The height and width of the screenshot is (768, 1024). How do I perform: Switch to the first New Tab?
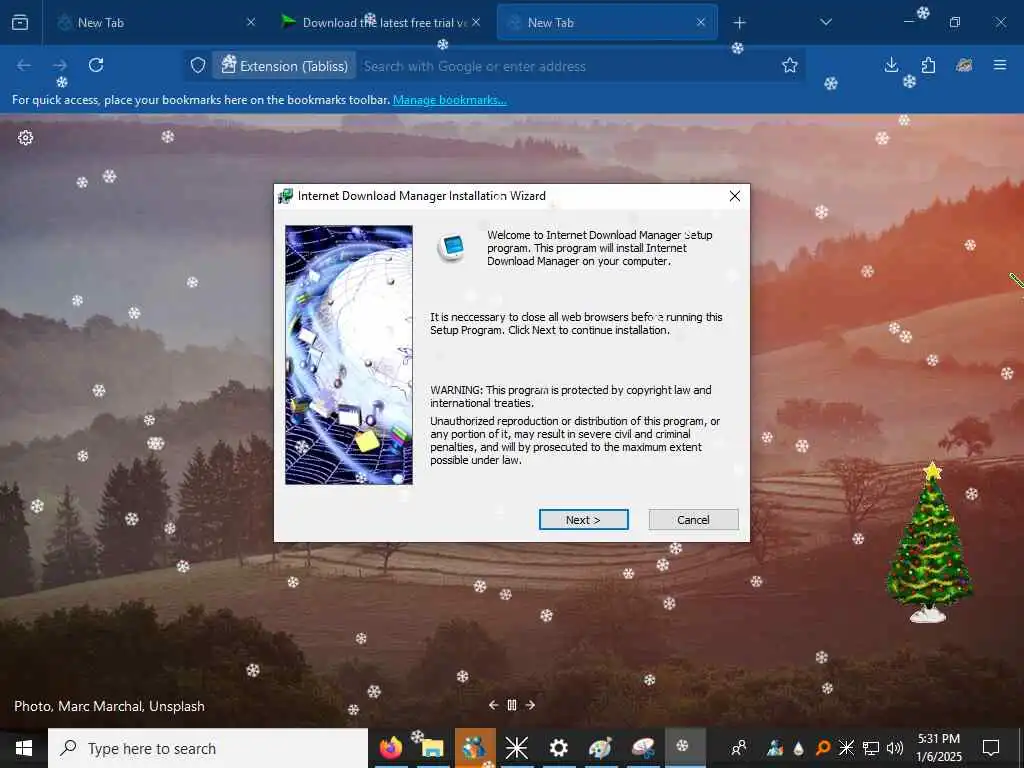[x=156, y=23]
